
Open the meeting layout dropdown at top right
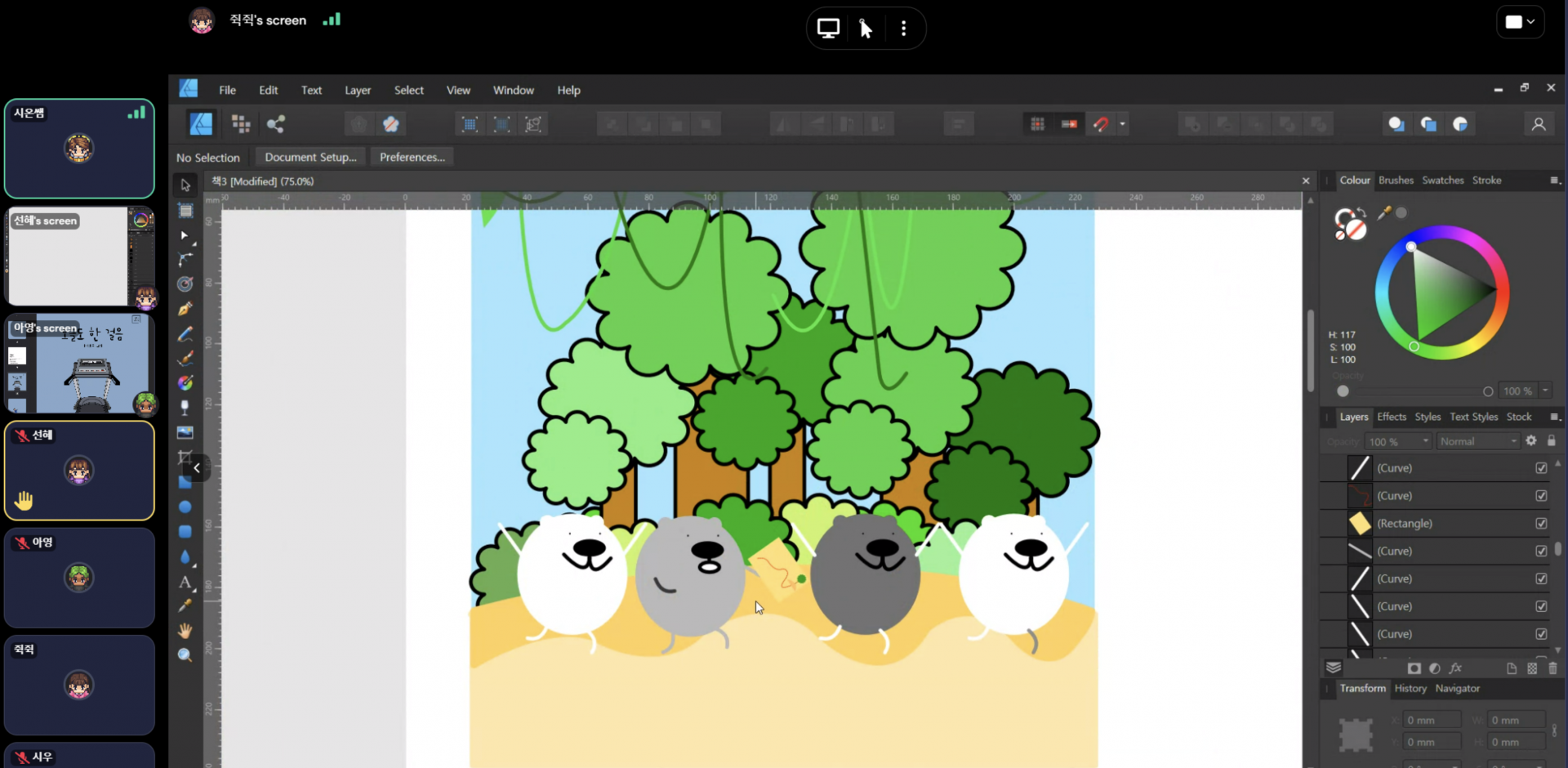[1520, 22]
